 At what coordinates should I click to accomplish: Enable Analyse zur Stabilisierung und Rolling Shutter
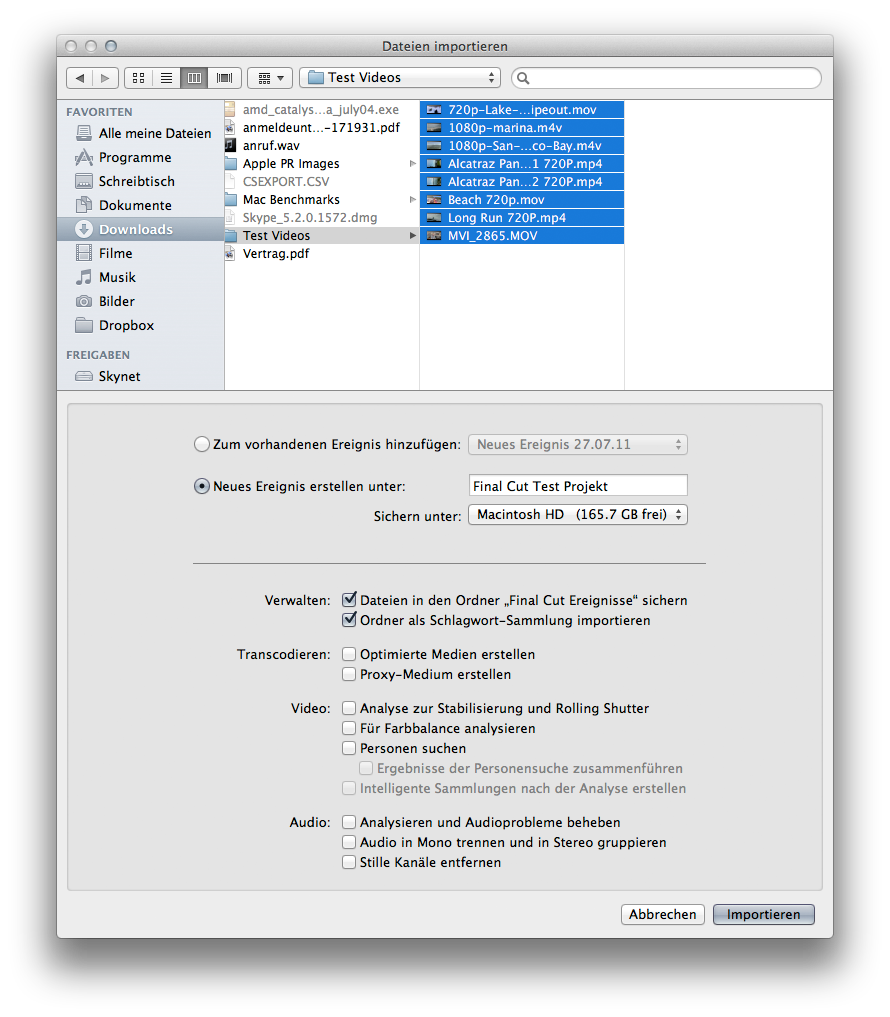click(x=349, y=708)
